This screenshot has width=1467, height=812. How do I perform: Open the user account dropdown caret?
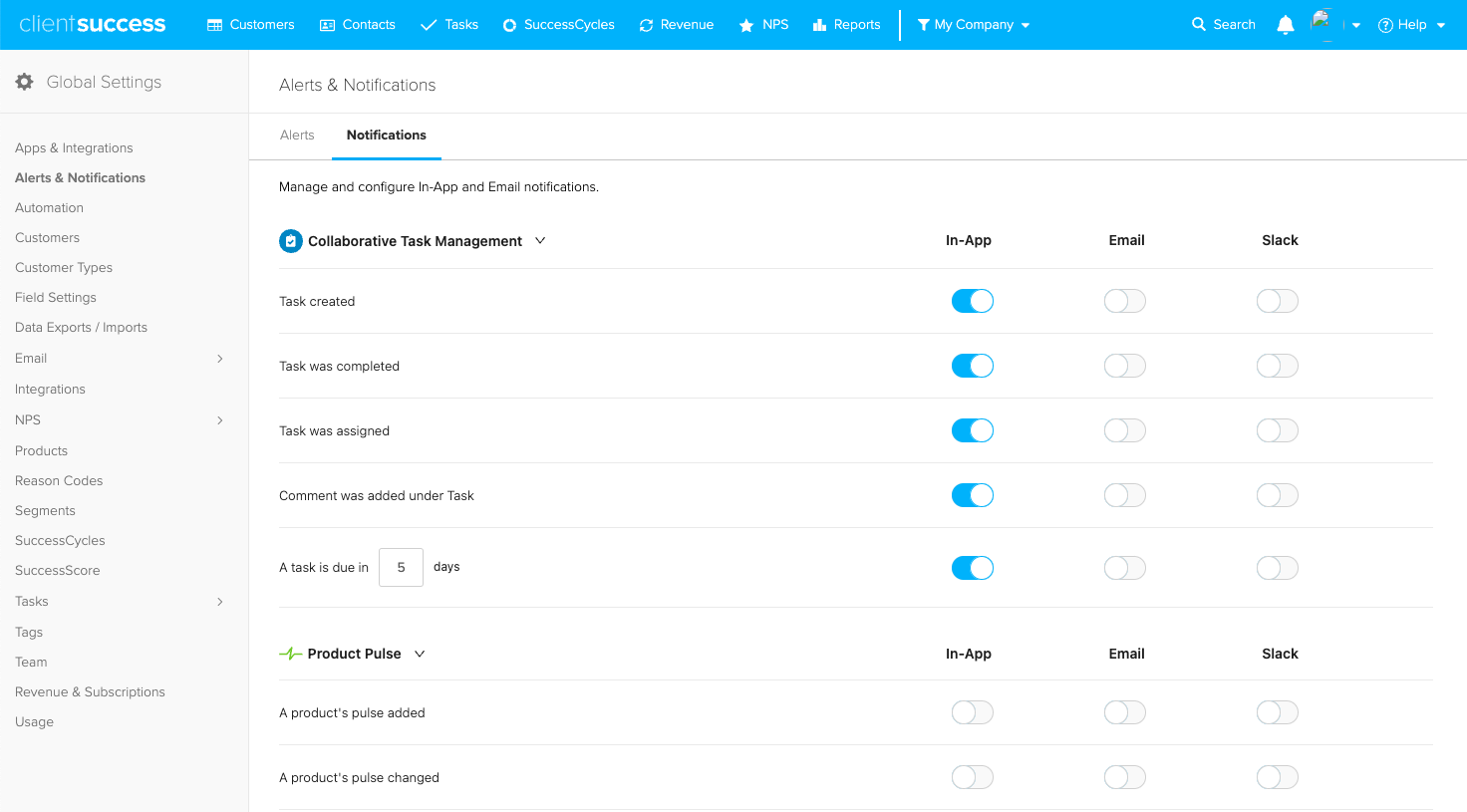tap(1356, 26)
